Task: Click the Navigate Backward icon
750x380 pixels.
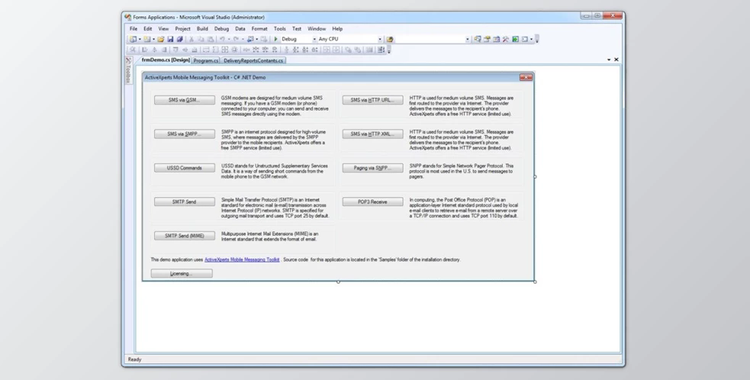Action: click(x=250, y=39)
